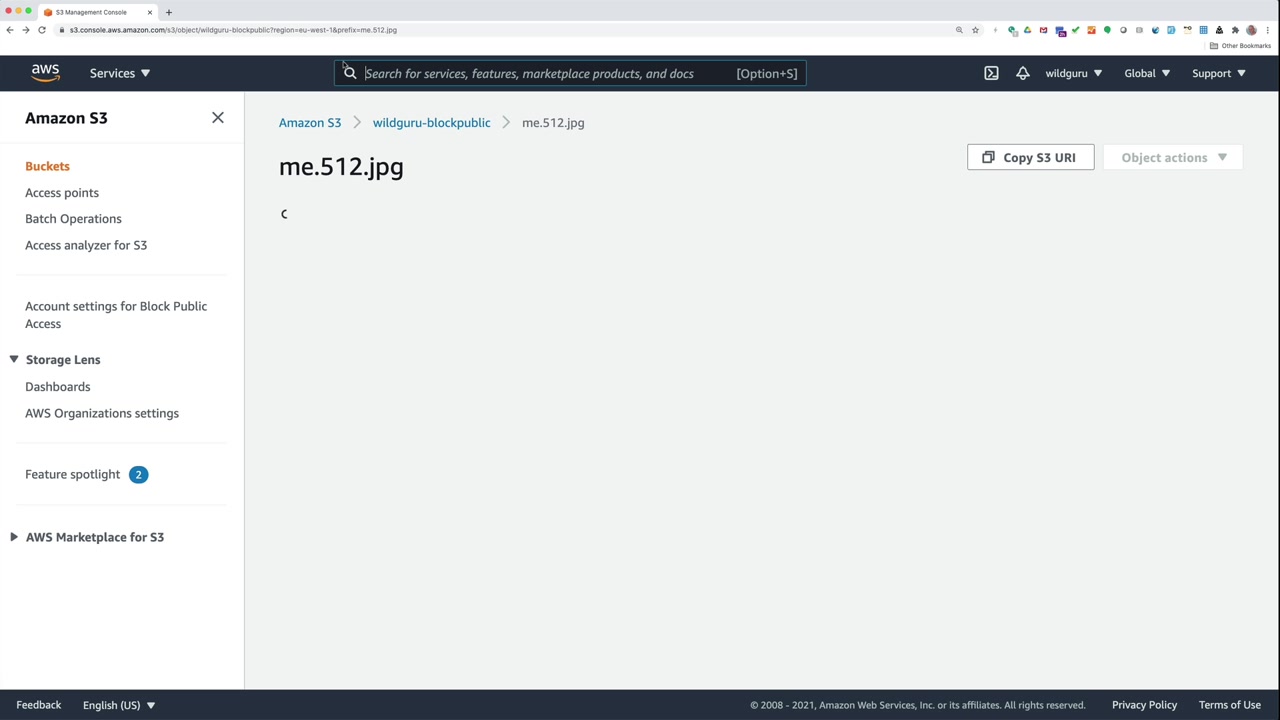Screen dimensions: 1280x720
Task: Open the Terms of Use link
Action: pyautogui.click(x=1230, y=705)
